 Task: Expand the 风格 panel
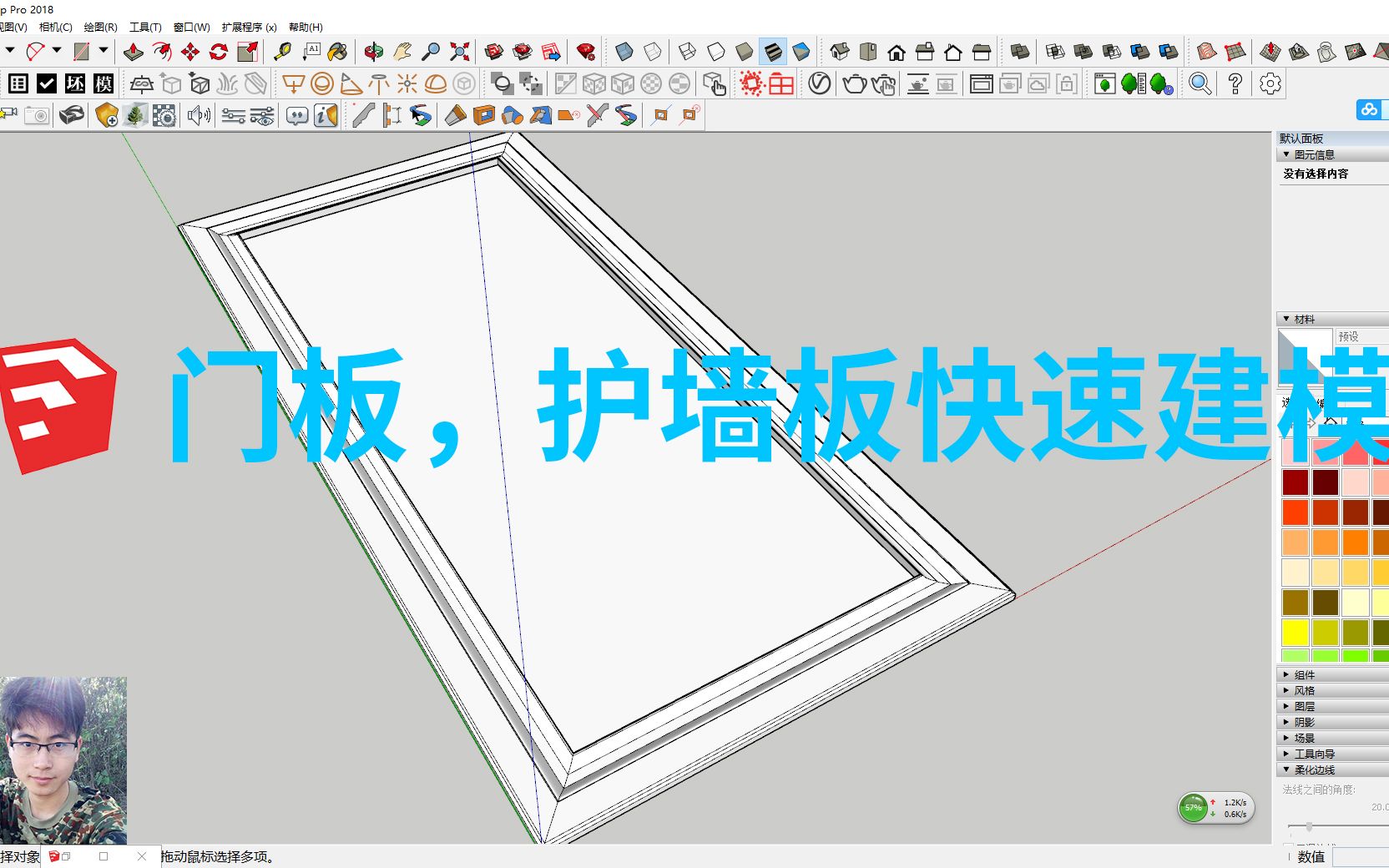pos(1302,690)
